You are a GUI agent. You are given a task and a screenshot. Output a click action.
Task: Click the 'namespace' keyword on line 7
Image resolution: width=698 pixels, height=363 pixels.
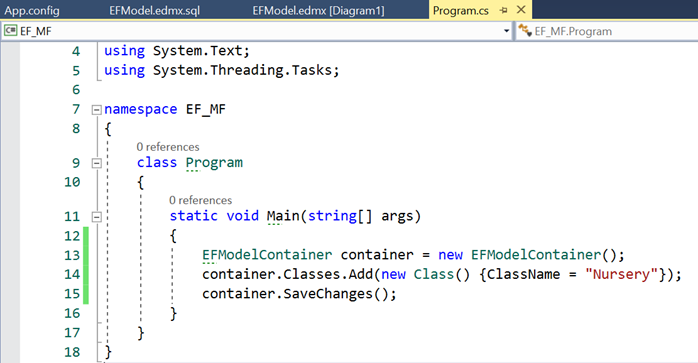[141, 110]
